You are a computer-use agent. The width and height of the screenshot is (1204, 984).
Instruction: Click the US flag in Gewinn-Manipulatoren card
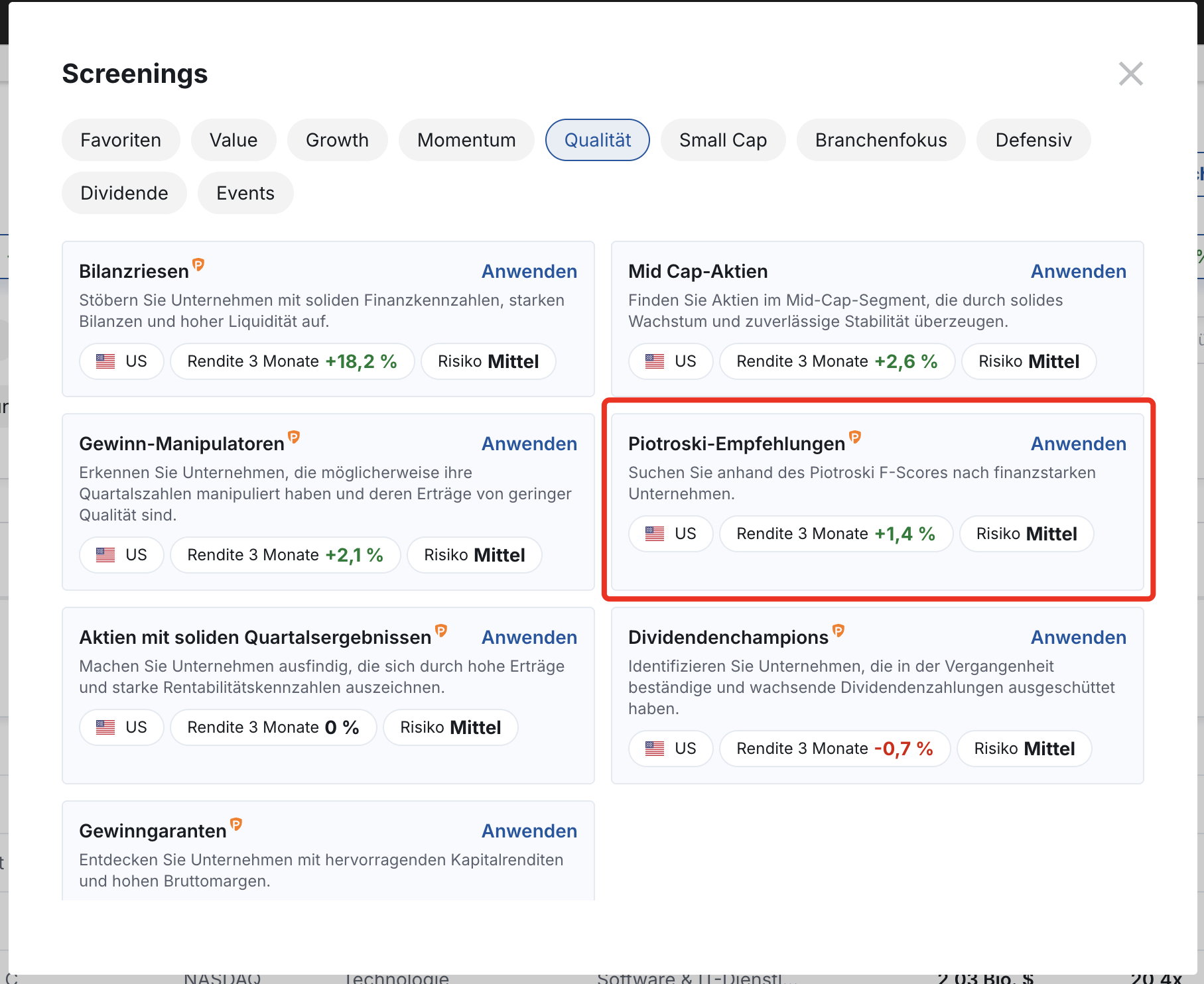(105, 555)
